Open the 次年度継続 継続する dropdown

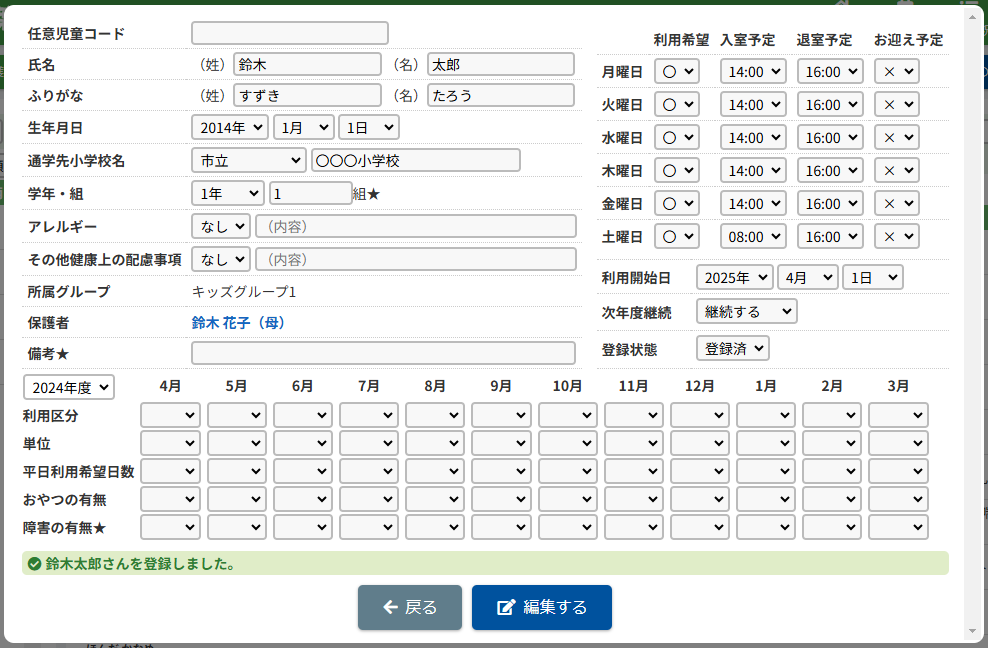click(746, 311)
